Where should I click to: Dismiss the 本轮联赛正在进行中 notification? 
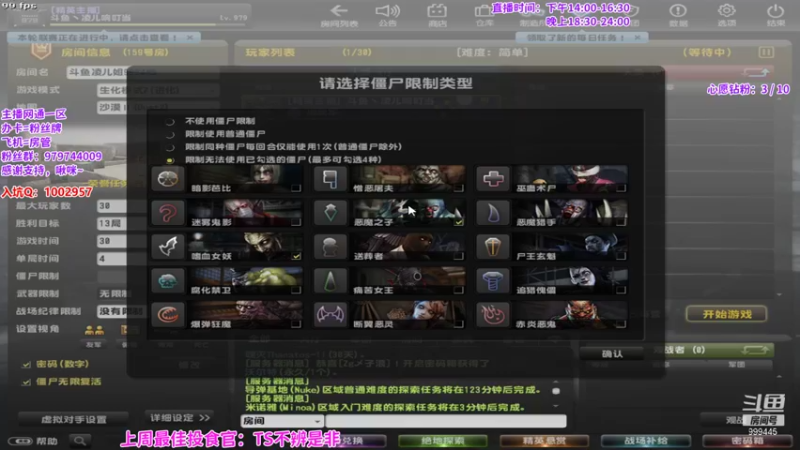pyautogui.click(x=190, y=37)
